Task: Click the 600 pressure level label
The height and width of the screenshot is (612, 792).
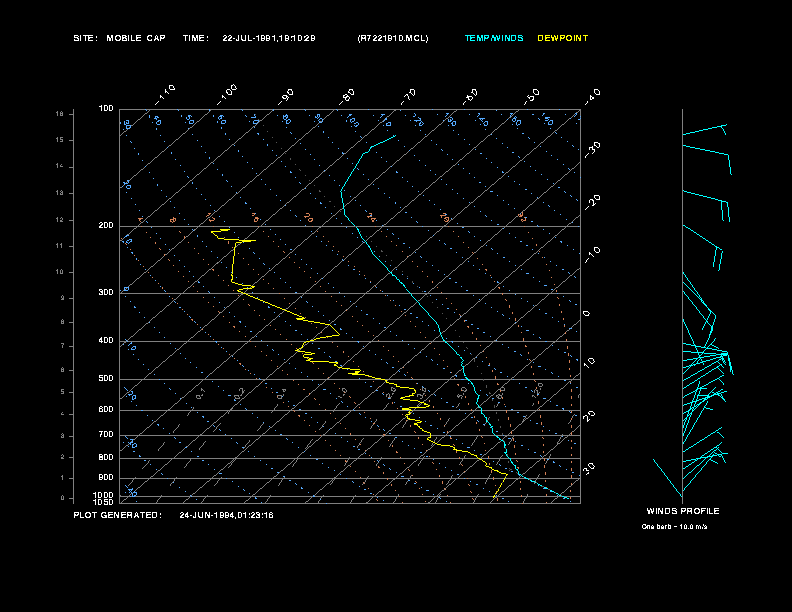Action: (x=106, y=410)
